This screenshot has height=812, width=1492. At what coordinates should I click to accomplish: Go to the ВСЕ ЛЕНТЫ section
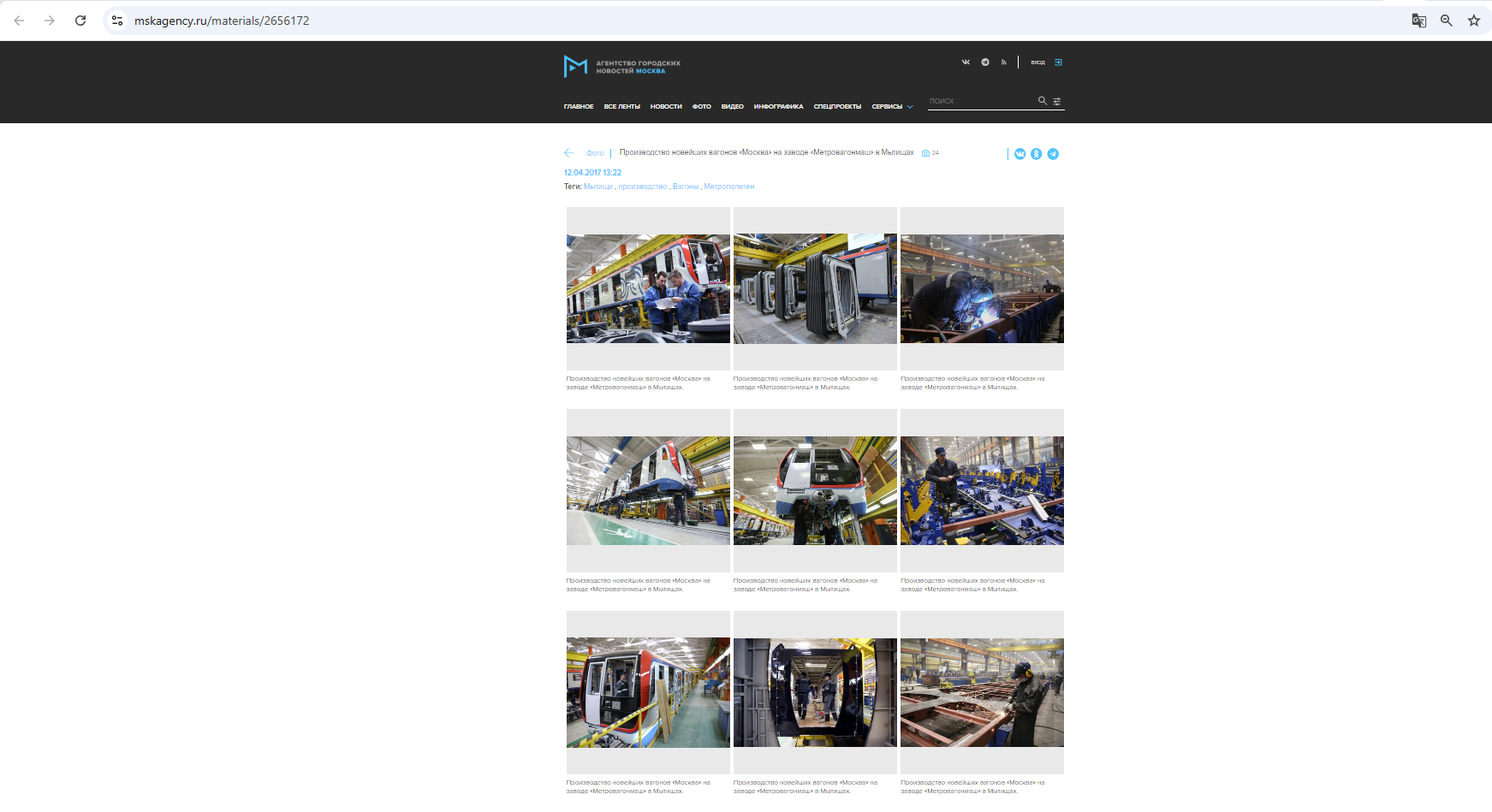click(621, 107)
